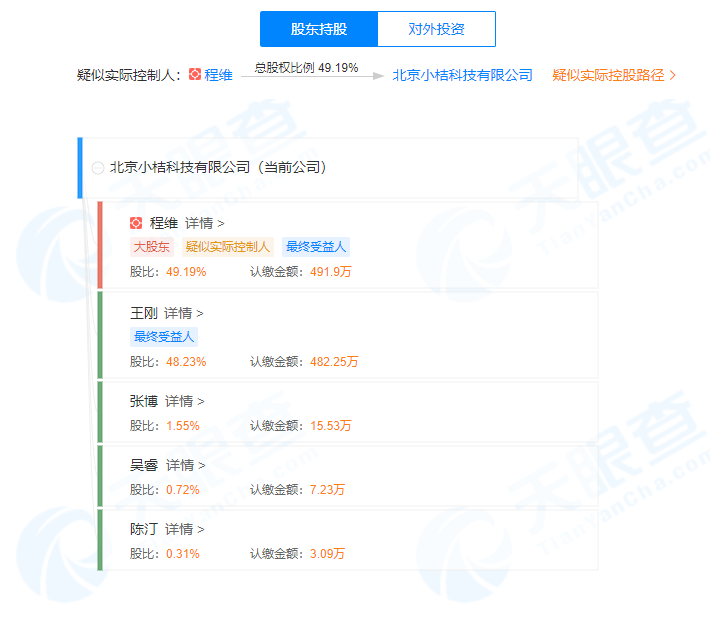Select 北京小桔科技有限公司（当前公司）row text
Viewport: 710px width, 642px height.
219,168
